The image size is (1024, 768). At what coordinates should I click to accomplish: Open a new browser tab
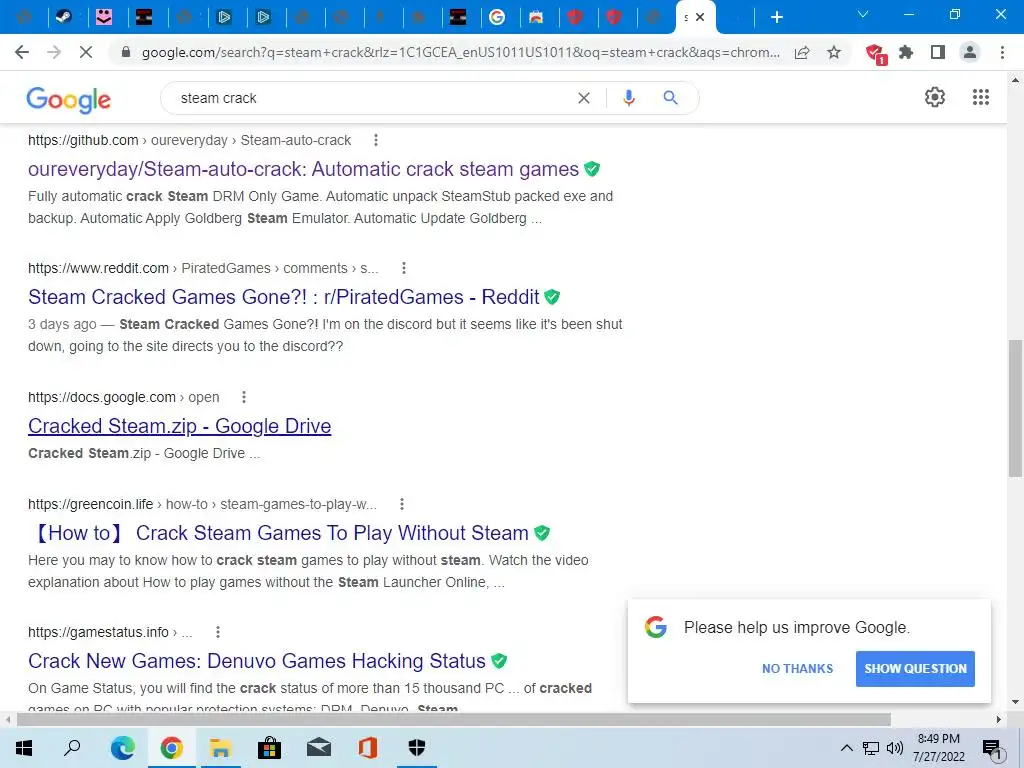(x=776, y=17)
